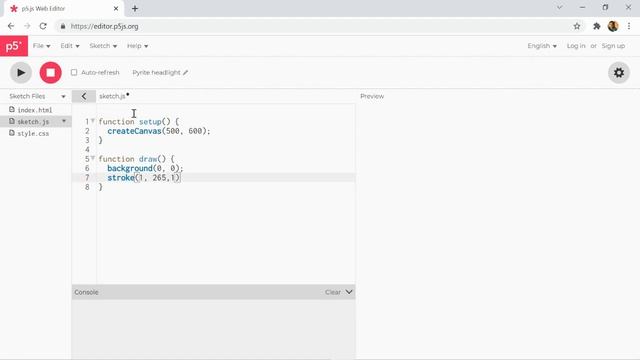Viewport: 640px width, 360px height.
Task: Go forward in browser history
Action: [x=27, y=26]
